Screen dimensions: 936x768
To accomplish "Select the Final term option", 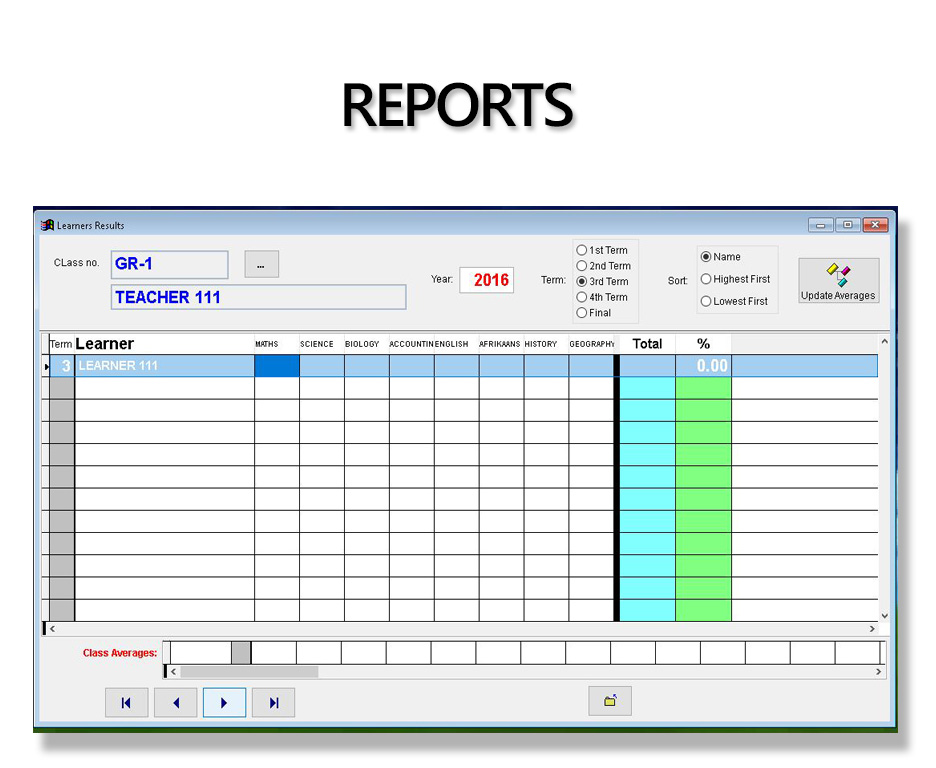I will coord(582,313).
